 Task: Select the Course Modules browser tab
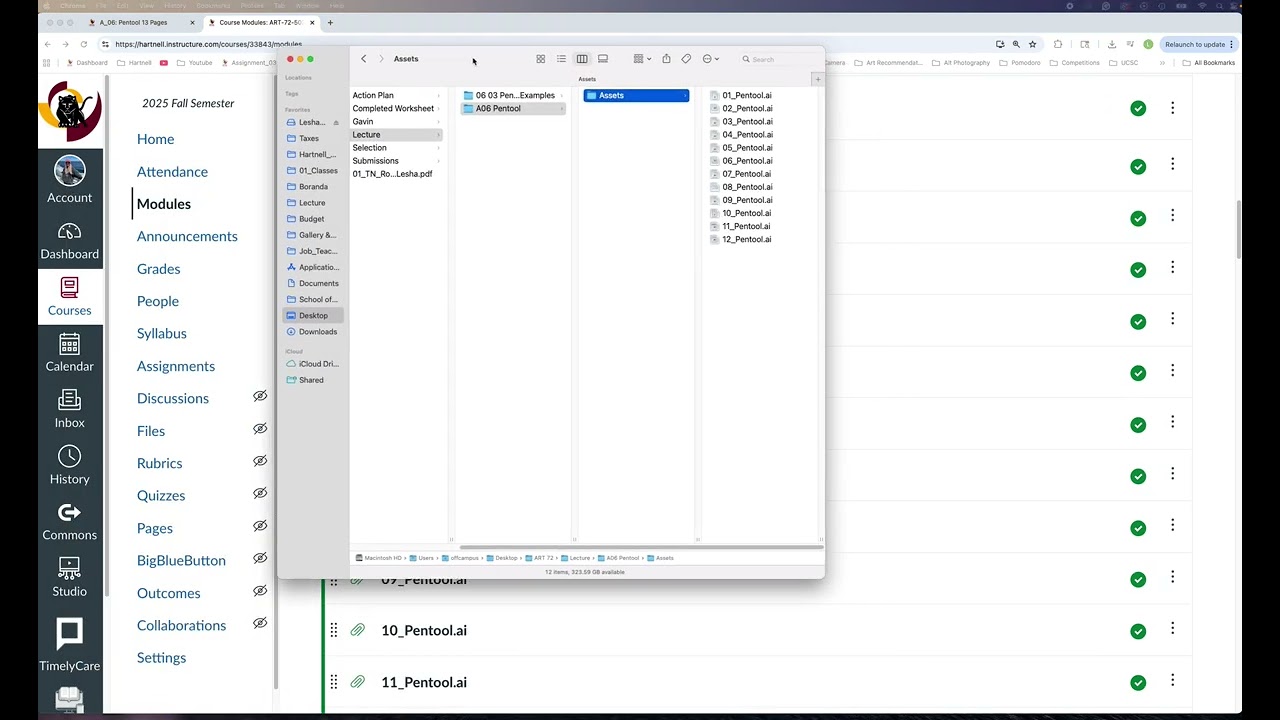(x=260, y=22)
